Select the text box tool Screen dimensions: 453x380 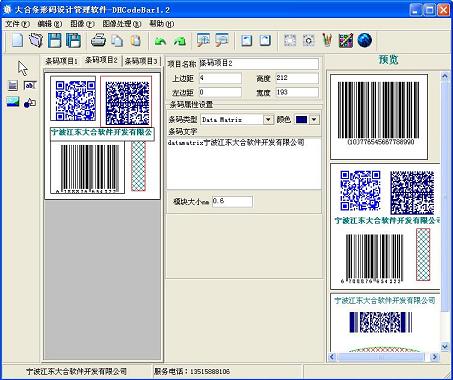pos(30,86)
